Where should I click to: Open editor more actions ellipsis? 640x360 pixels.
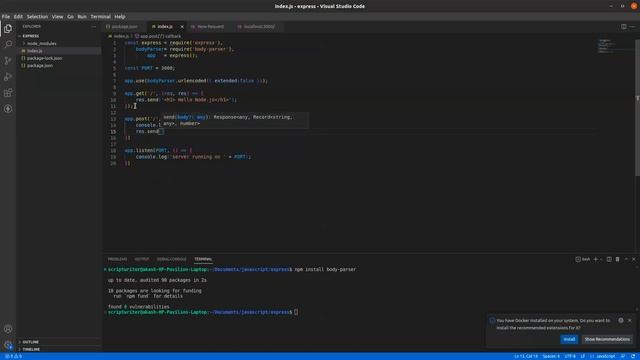[632, 27]
